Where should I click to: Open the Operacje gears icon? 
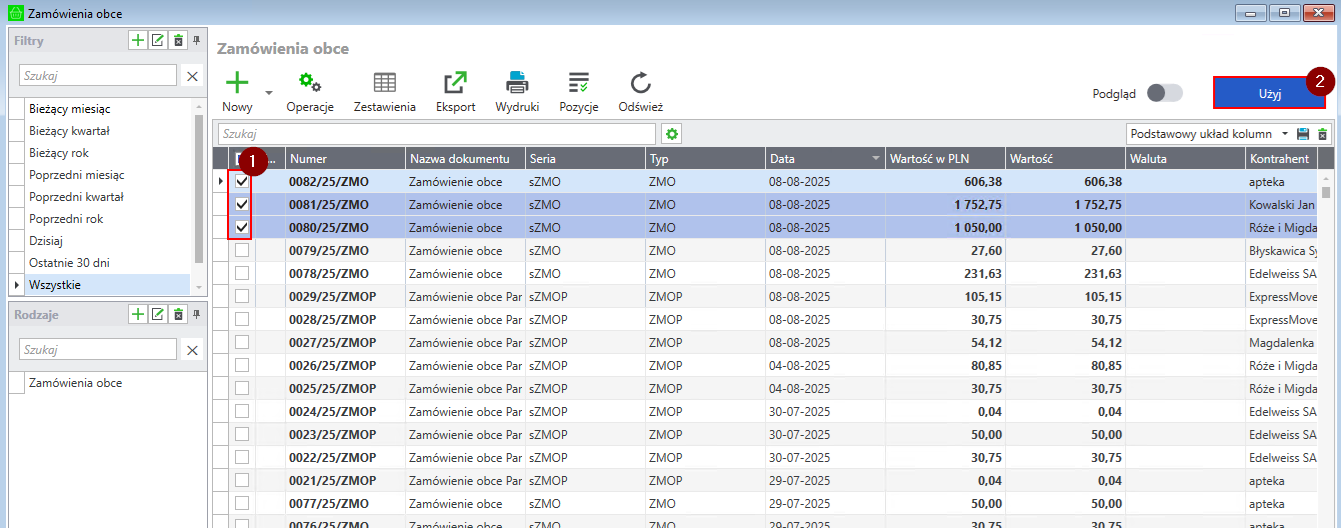310,84
